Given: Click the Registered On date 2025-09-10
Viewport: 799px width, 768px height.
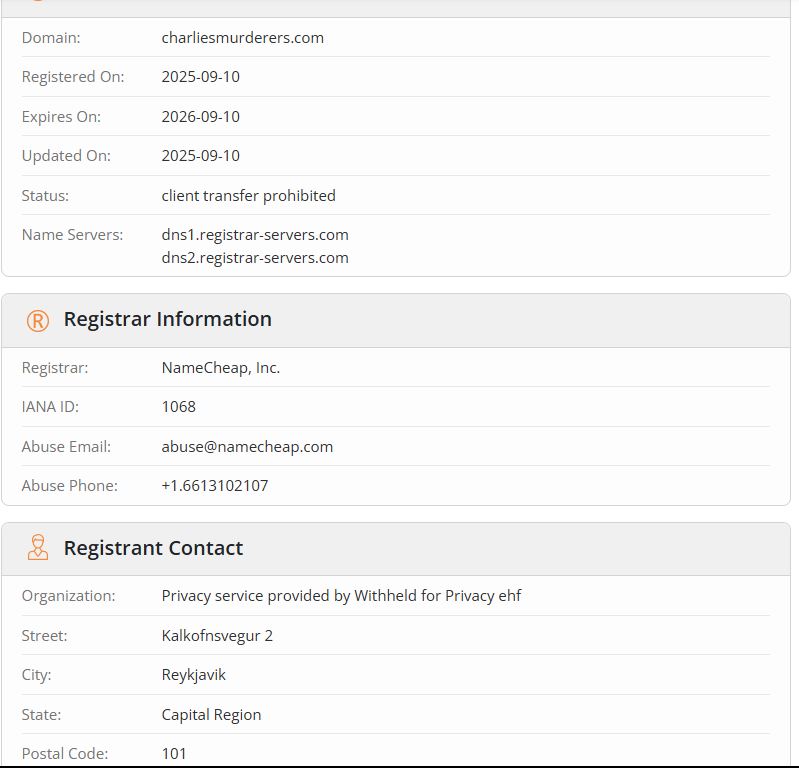Looking at the screenshot, I should 200,77.
